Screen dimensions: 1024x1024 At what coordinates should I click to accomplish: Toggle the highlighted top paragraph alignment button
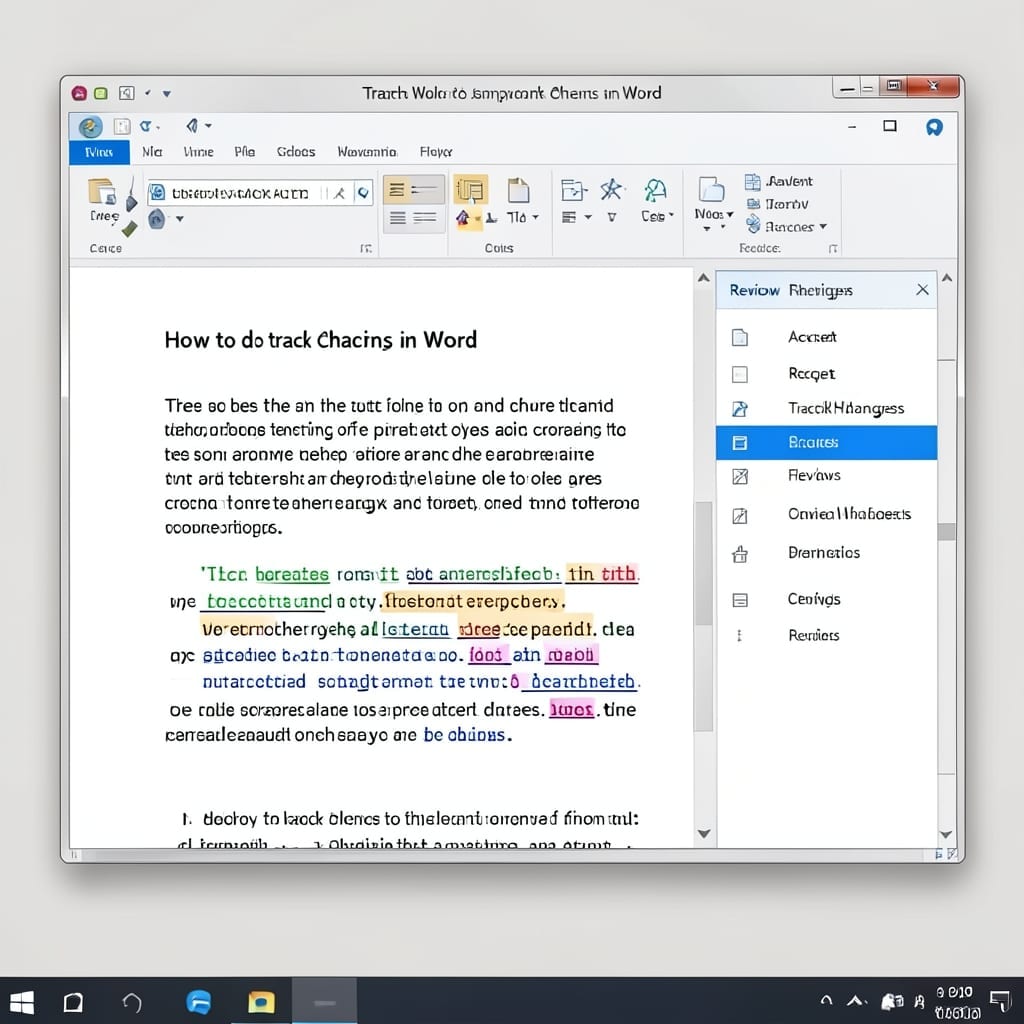coord(413,190)
